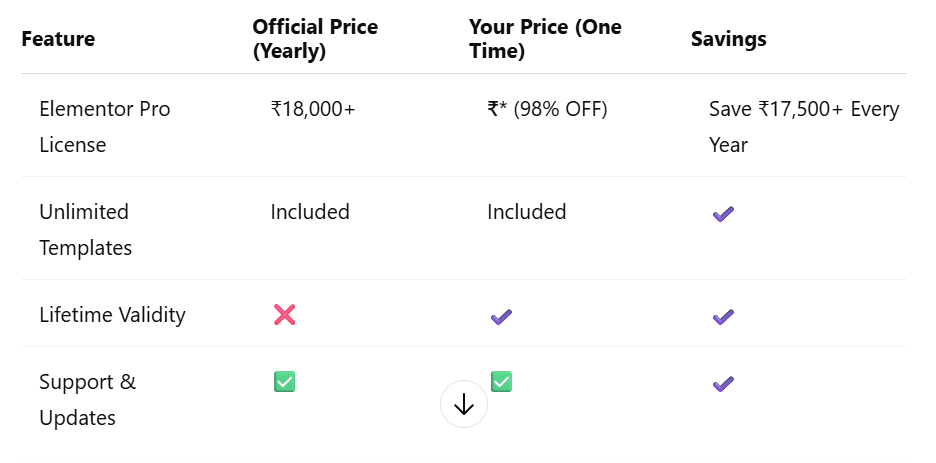Screen dimensions: 936x463
Task: Click the Savings column header
Action: 729,40
